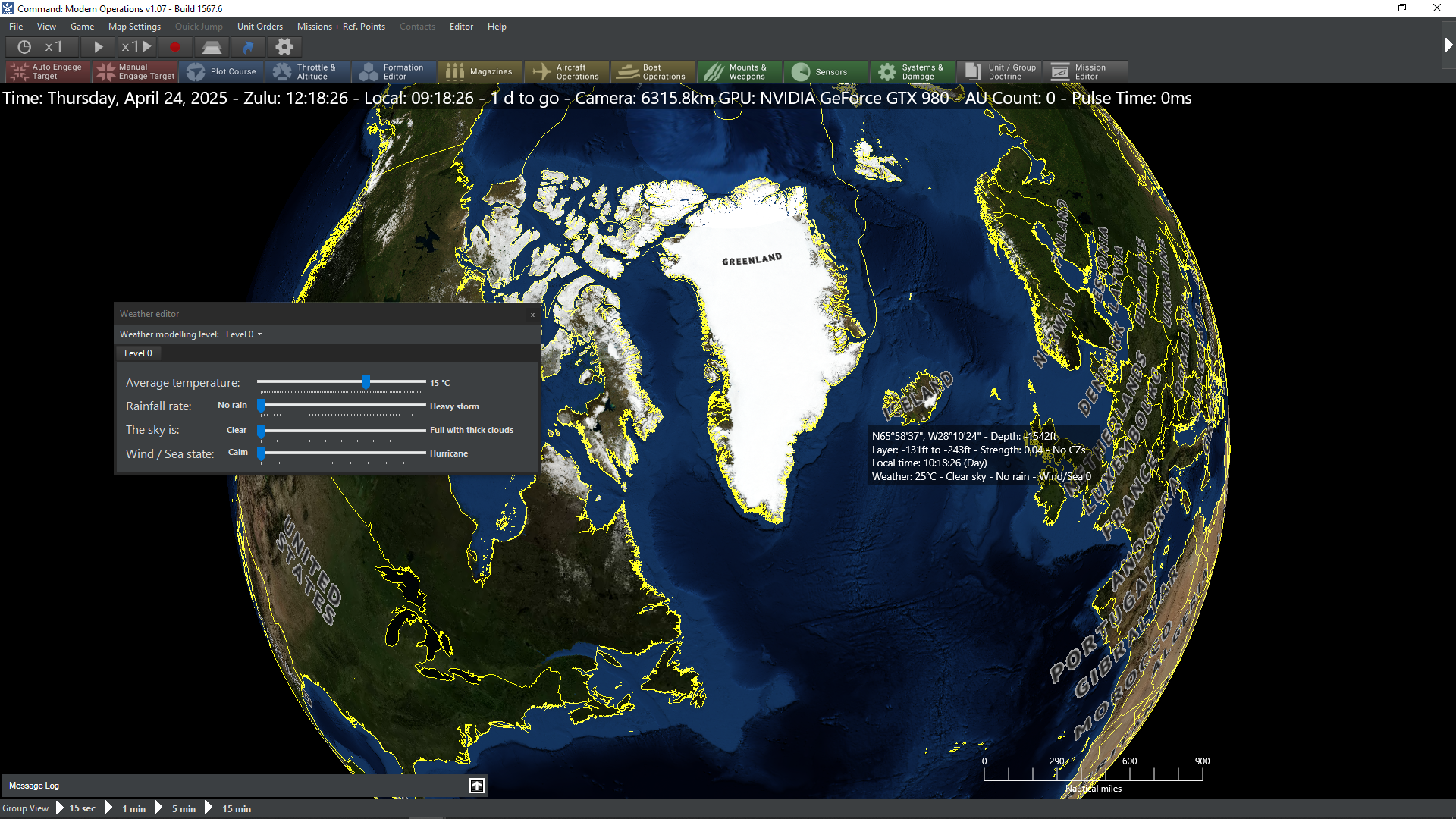This screenshot has width=1456, height=819.
Task: Open Aircraft Operations
Action: 567,71
